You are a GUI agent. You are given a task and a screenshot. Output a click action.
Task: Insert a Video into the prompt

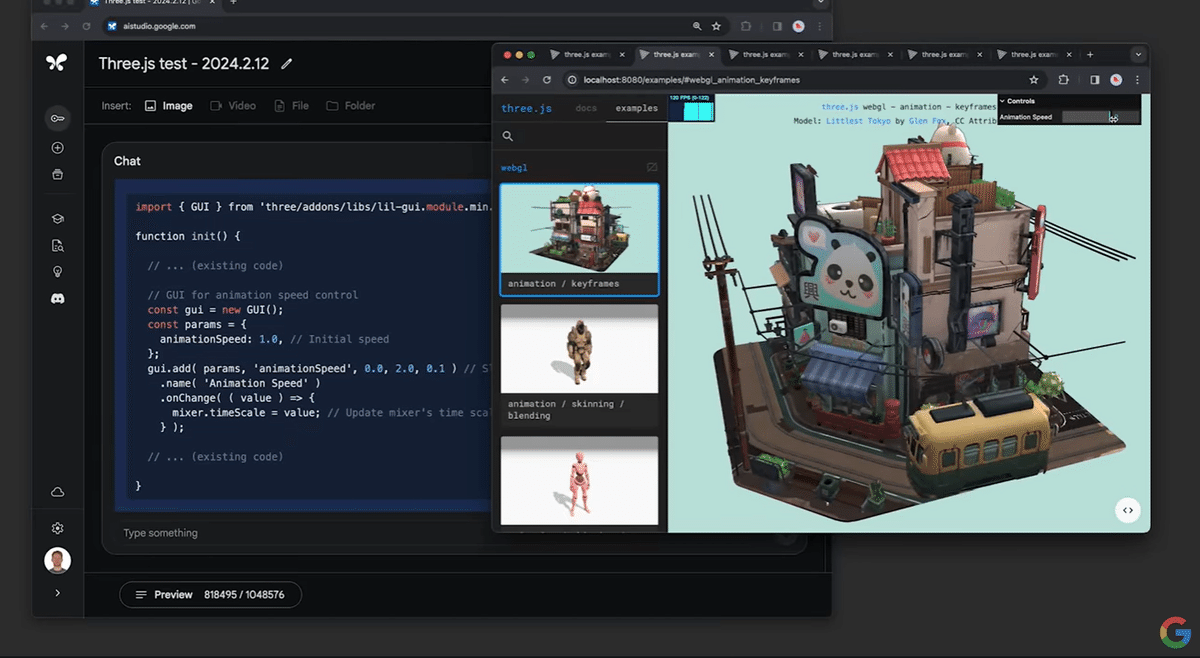233,105
